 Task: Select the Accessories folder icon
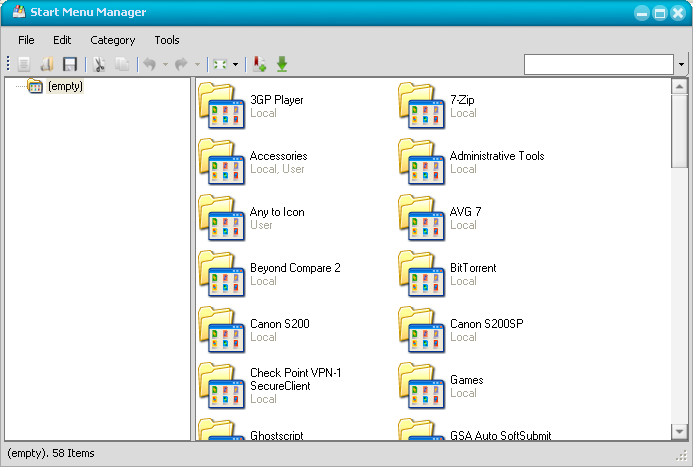pos(221,162)
